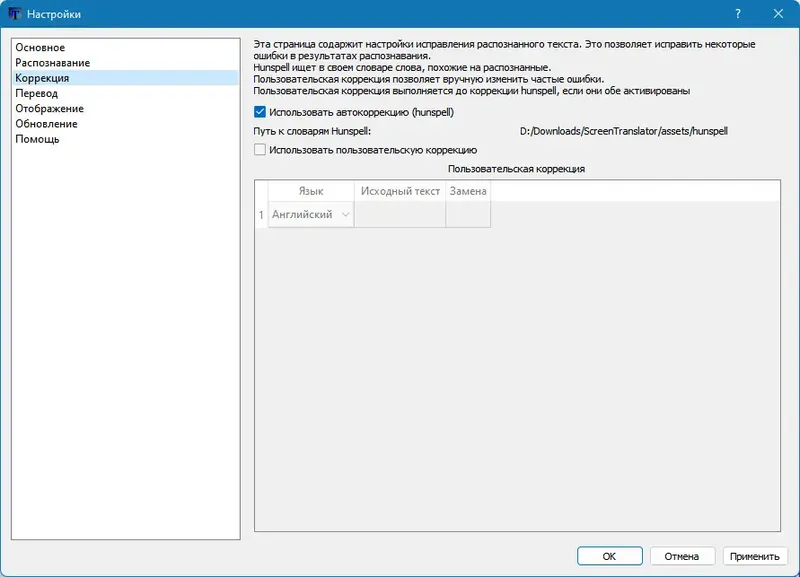
Task: Open the Перевод settings page
Action: (x=125, y=93)
